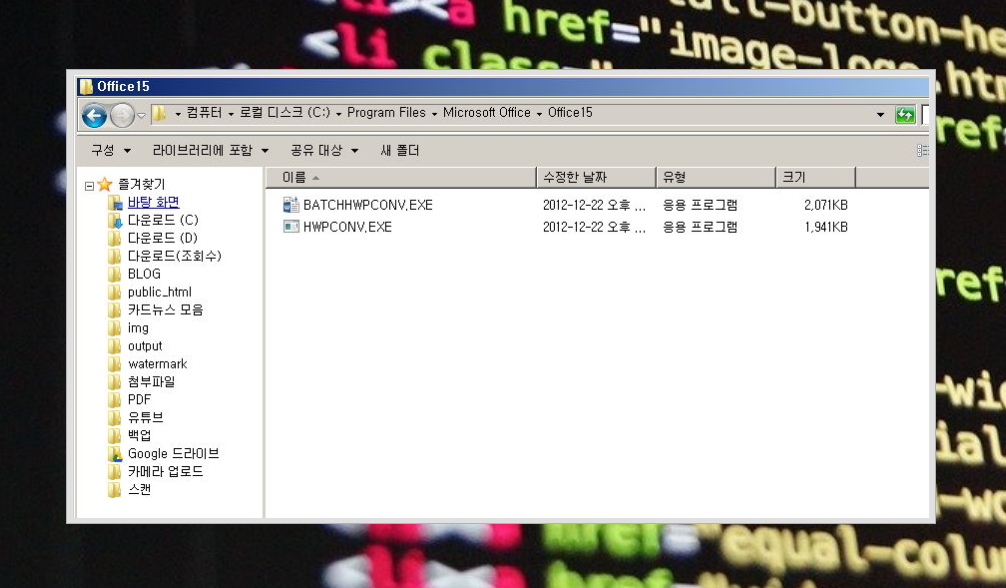1006x588 pixels.
Task: Select file name BATCHHWPCONV.EXE
Action: click(368, 205)
